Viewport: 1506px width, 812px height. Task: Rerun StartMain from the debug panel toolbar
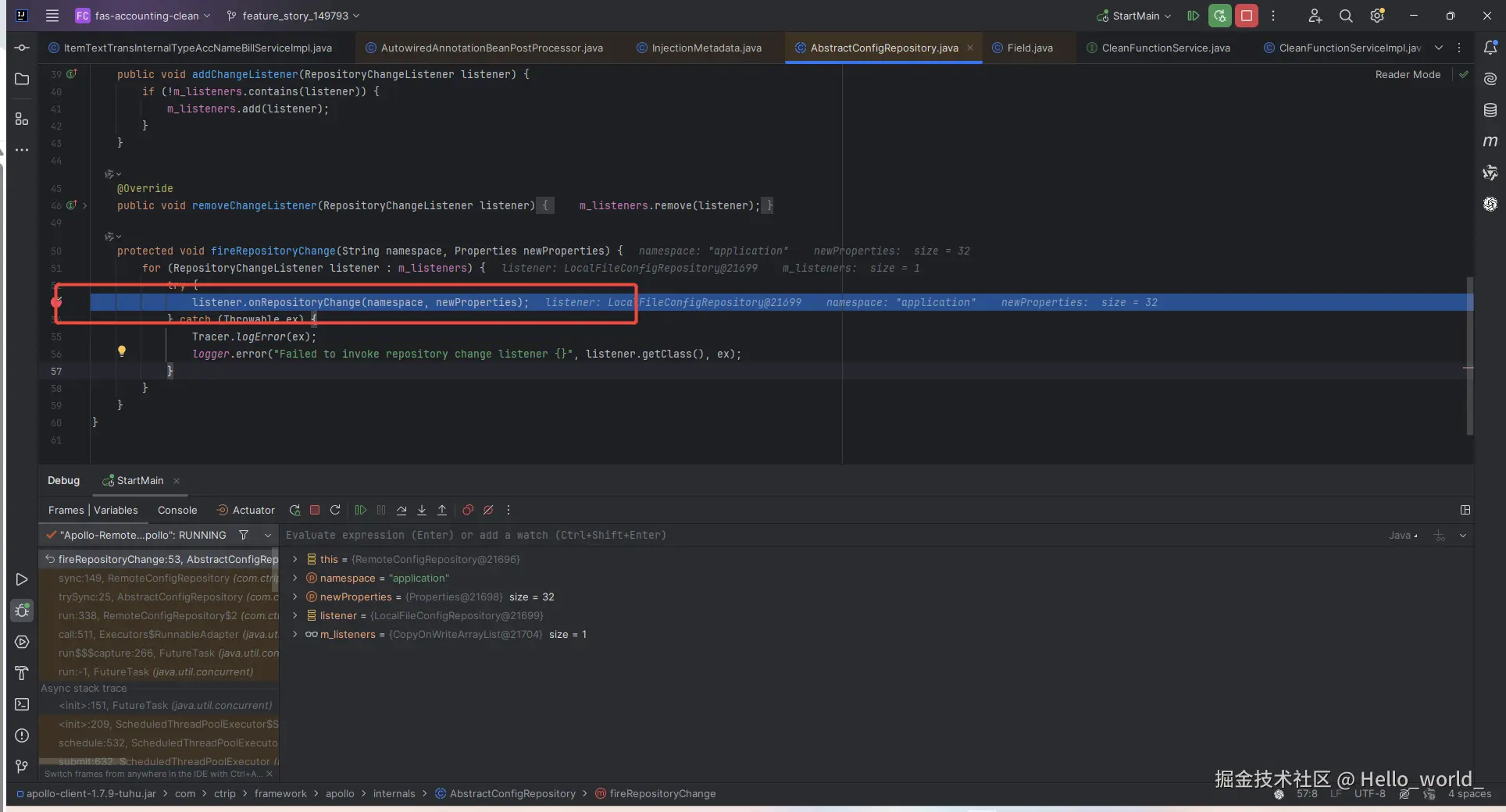pos(294,510)
